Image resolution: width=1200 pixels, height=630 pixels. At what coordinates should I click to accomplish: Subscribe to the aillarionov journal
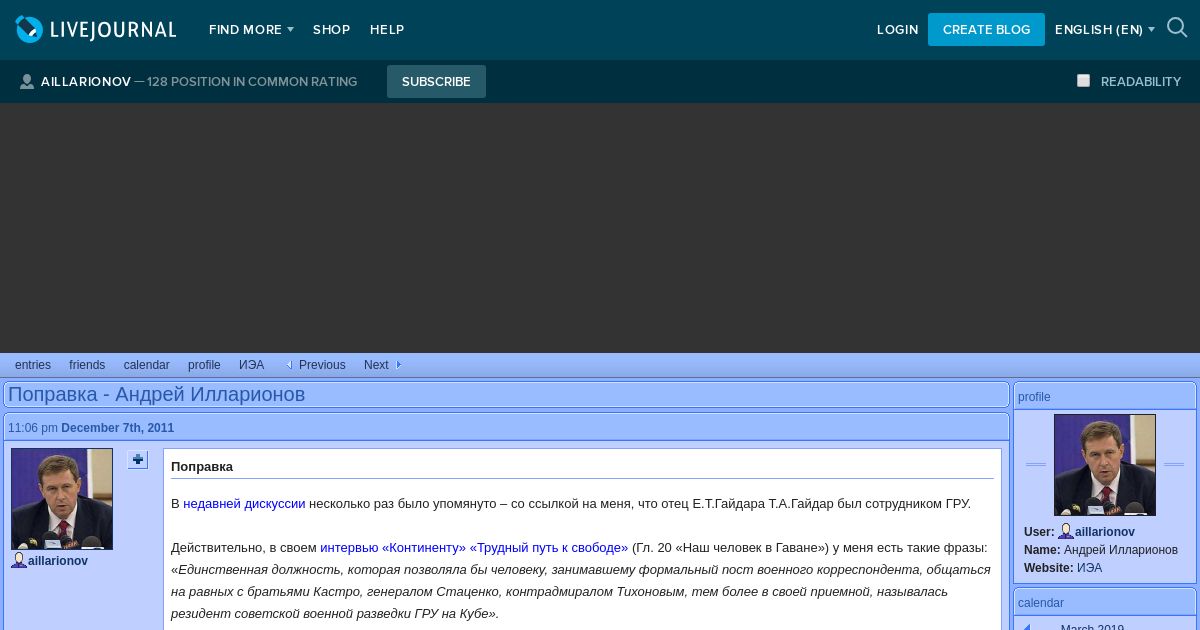point(436,81)
